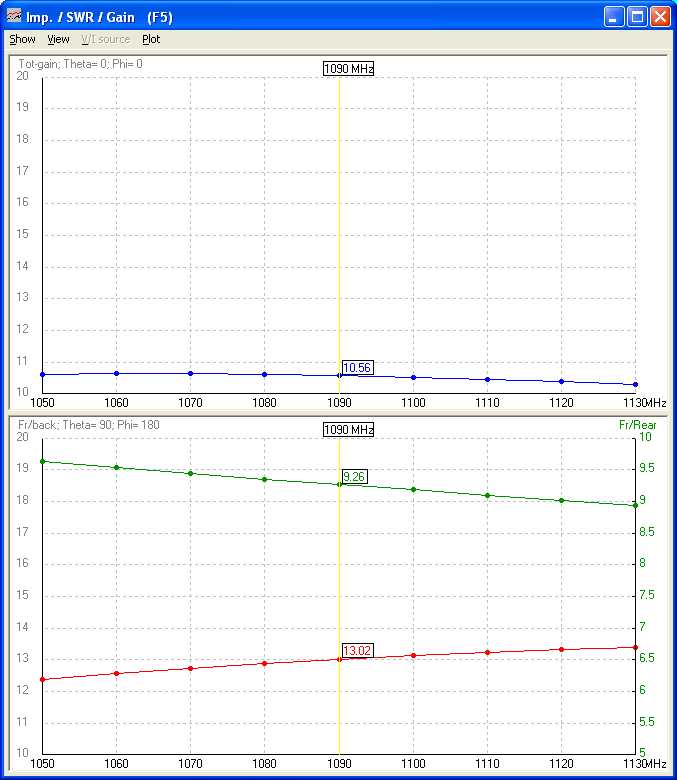Close the Imp. / SWR / Gain window

tap(660, 17)
